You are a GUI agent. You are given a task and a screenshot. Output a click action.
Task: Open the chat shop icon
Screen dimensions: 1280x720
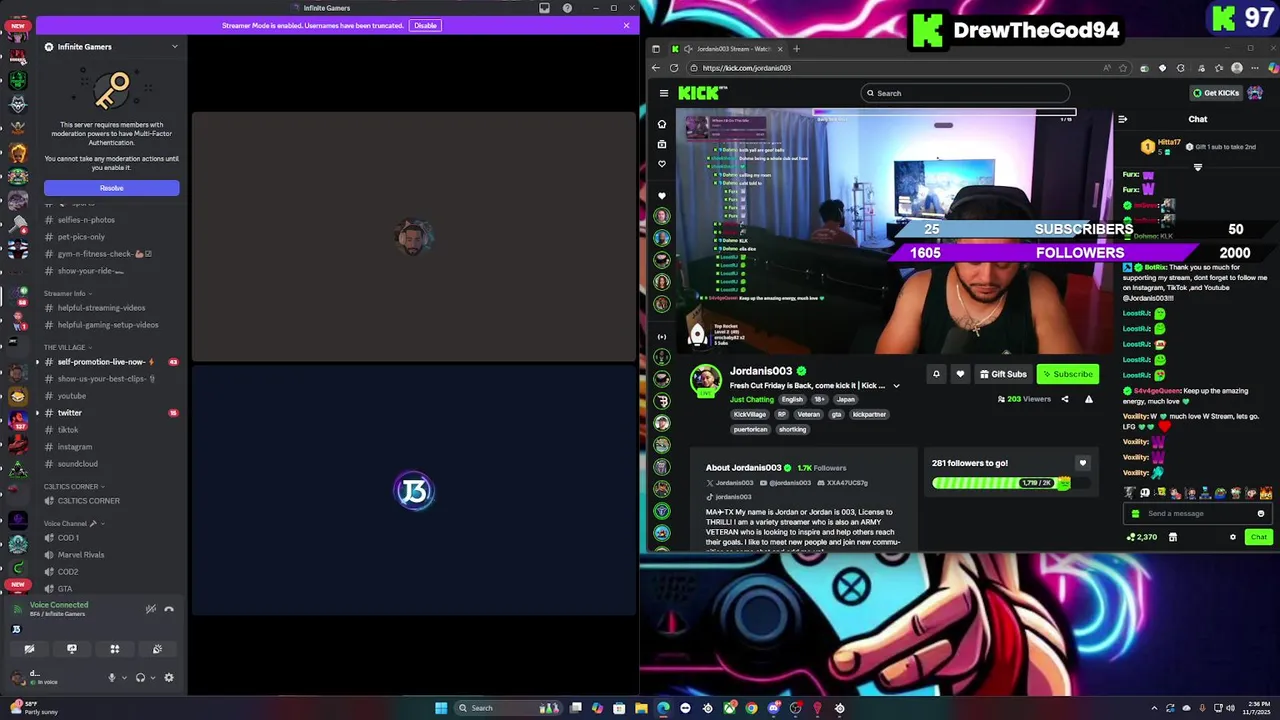(1173, 537)
